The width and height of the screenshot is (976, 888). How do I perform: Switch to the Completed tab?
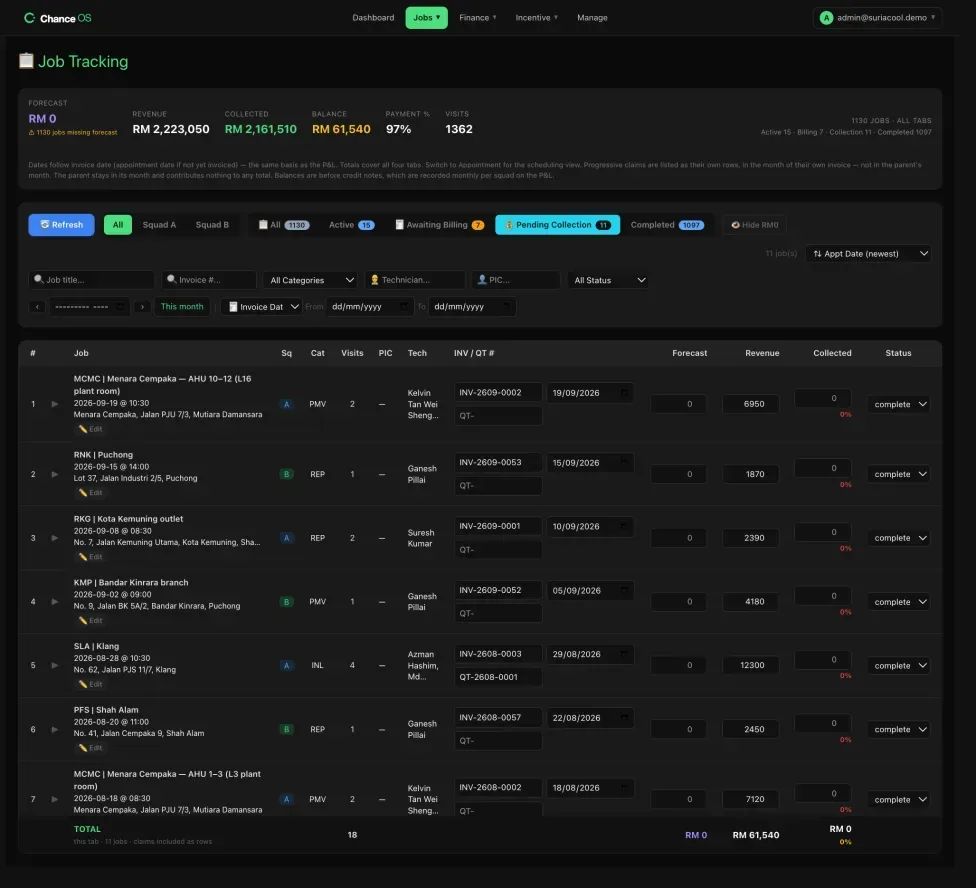pyautogui.click(x=667, y=225)
